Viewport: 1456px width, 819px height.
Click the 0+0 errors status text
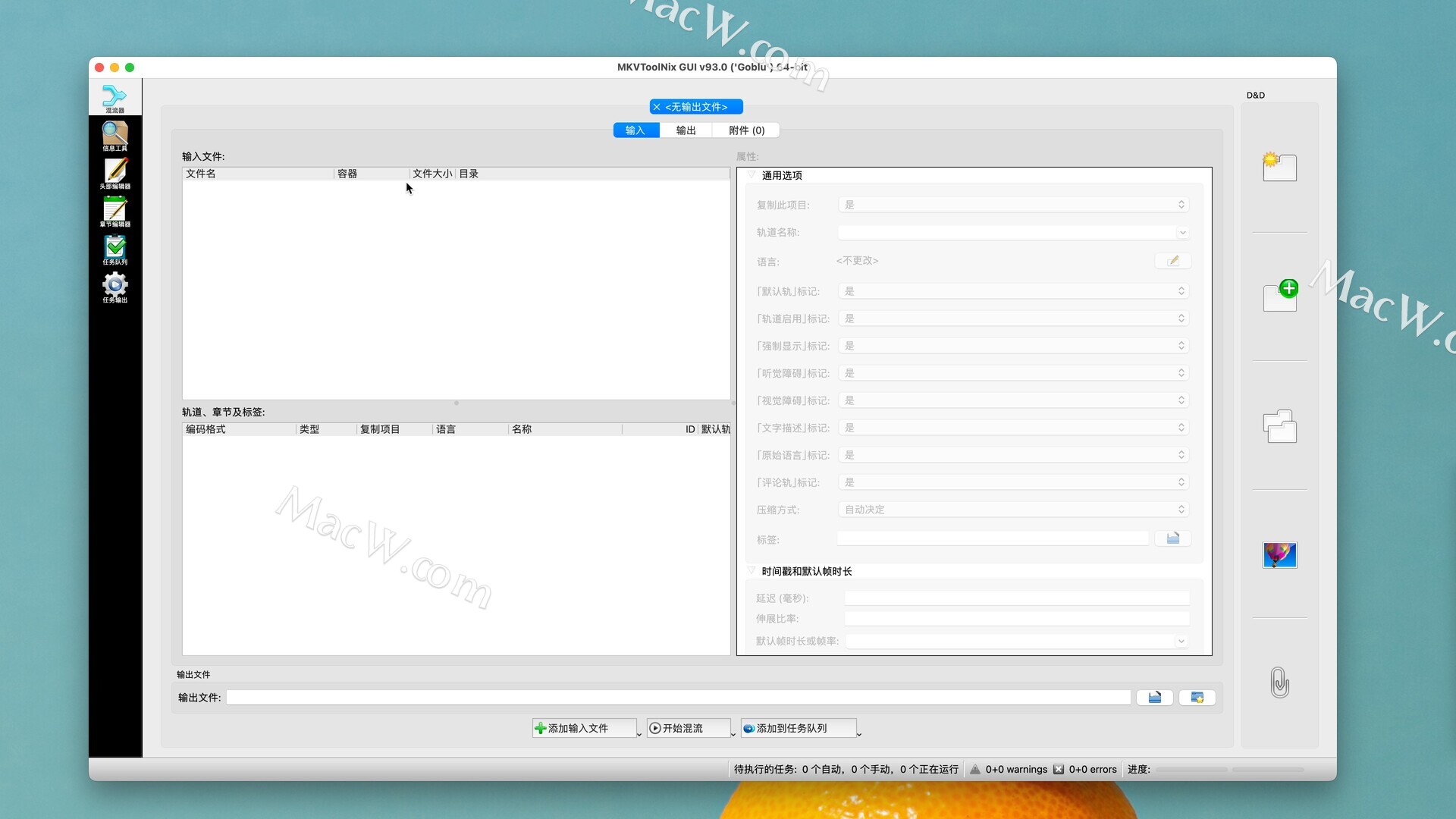point(1093,769)
